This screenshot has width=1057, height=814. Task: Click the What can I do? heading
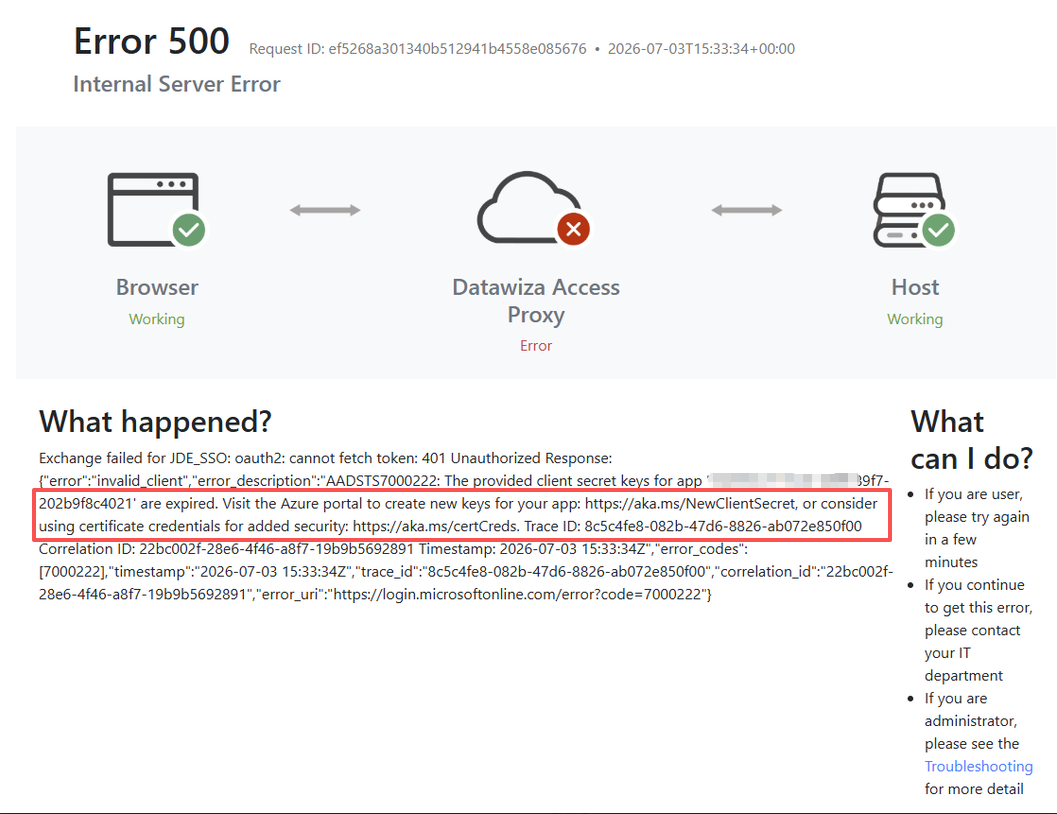(971, 440)
